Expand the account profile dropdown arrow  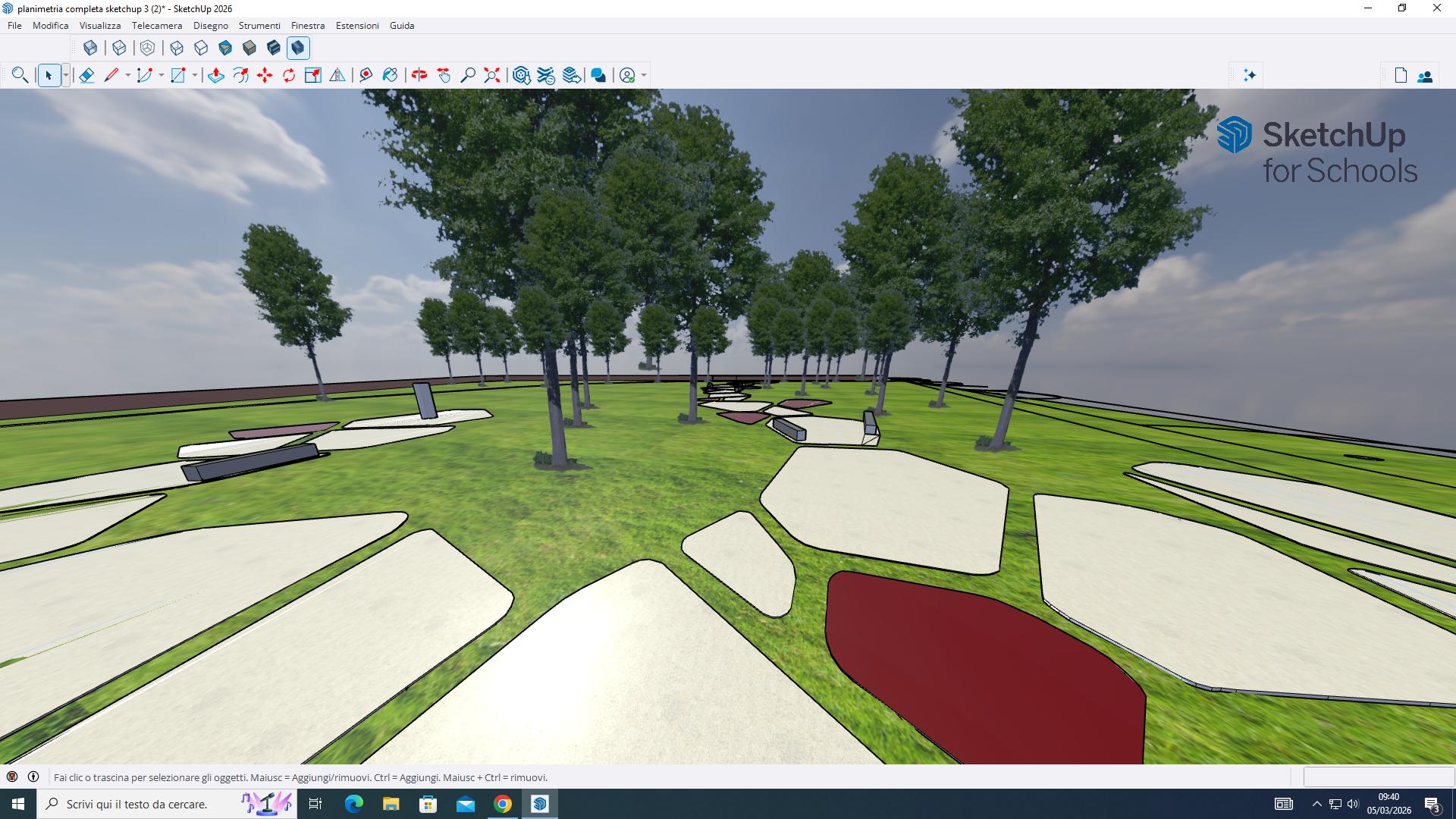point(644,75)
